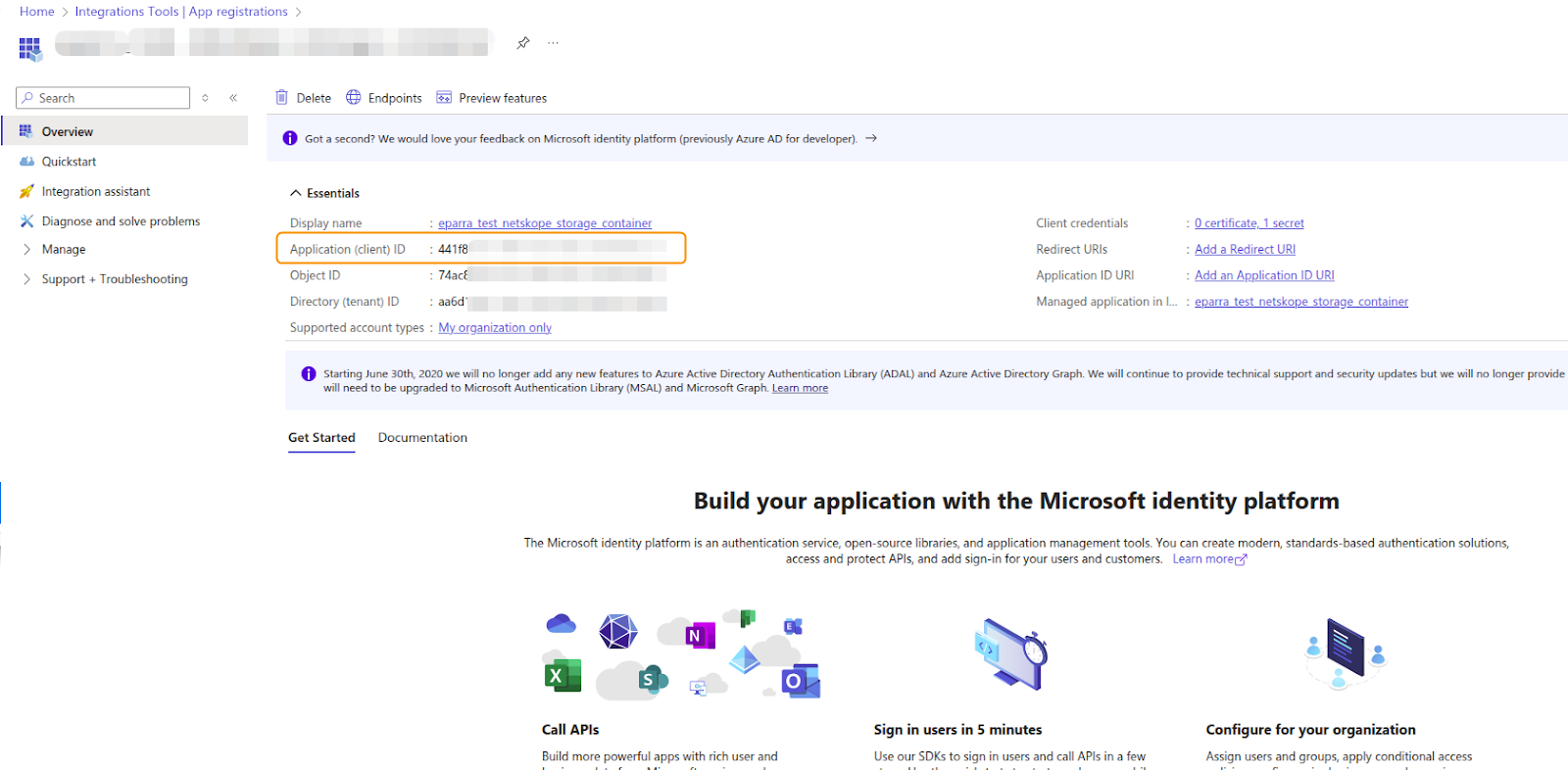Image resolution: width=1568 pixels, height=770 pixels.
Task: Click Add a Redirect URI link
Action: (x=1245, y=250)
